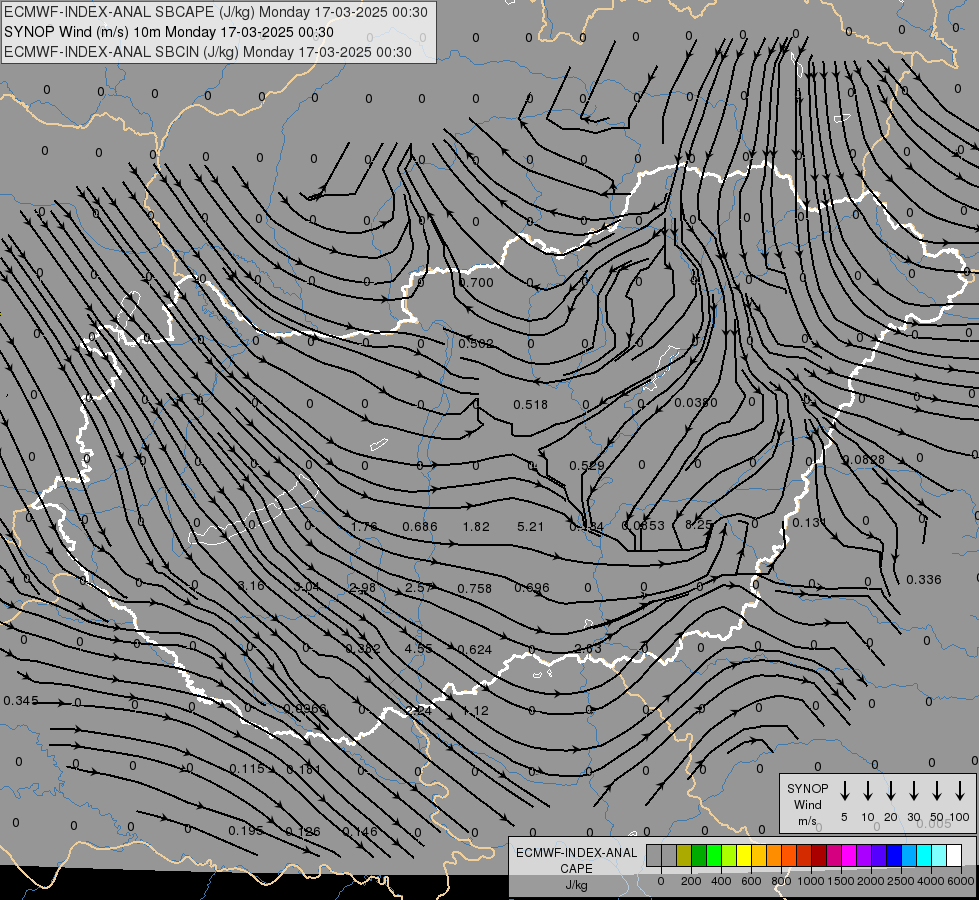This screenshot has height=900, width=979.
Task: Click the ECMWF-INDEX-ANAL CAPE legend label
Action: [576, 868]
